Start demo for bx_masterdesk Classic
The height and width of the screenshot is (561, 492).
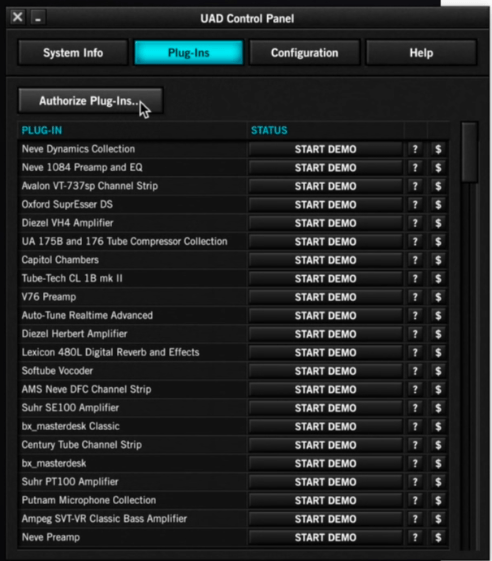coord(325,426)
